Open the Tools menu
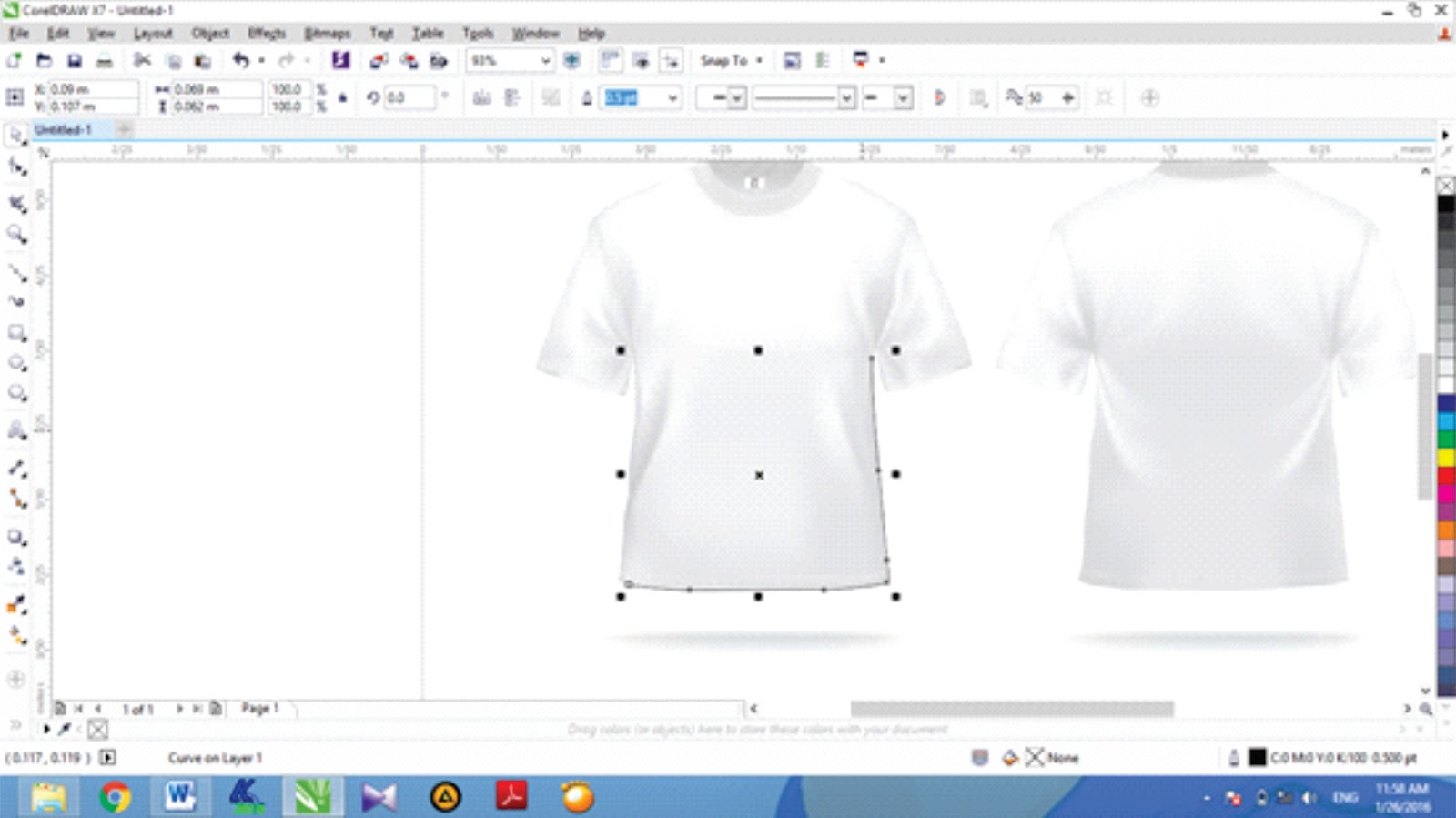This screenshot has height=818, width=1456. (478, 34)
